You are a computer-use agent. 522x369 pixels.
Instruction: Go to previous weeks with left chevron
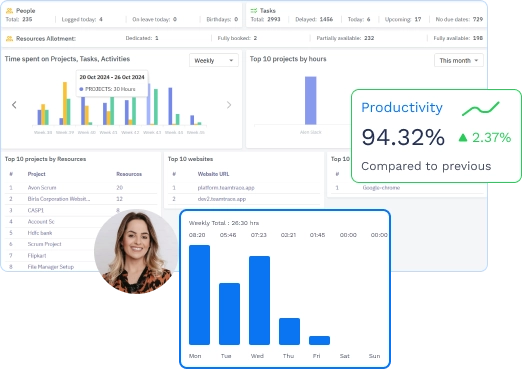coord(14,105)
